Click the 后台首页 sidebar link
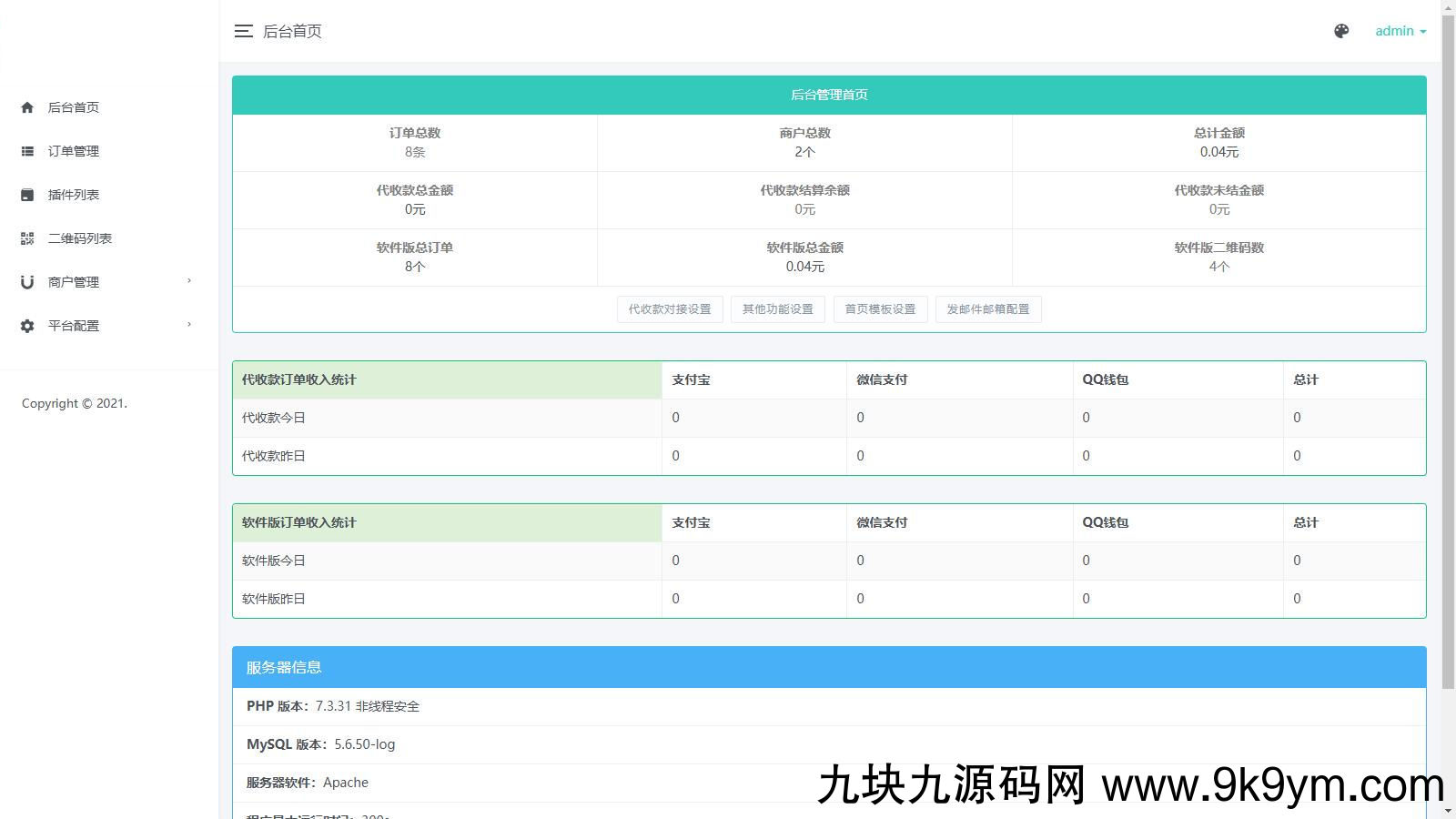The height and width of the screenshot is (819, 1456). pos(74,107)
